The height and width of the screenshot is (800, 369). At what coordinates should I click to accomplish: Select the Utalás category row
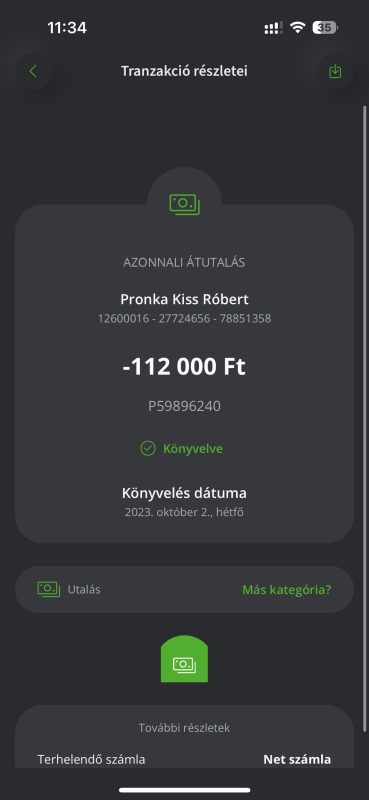click(x=184, y=589)
